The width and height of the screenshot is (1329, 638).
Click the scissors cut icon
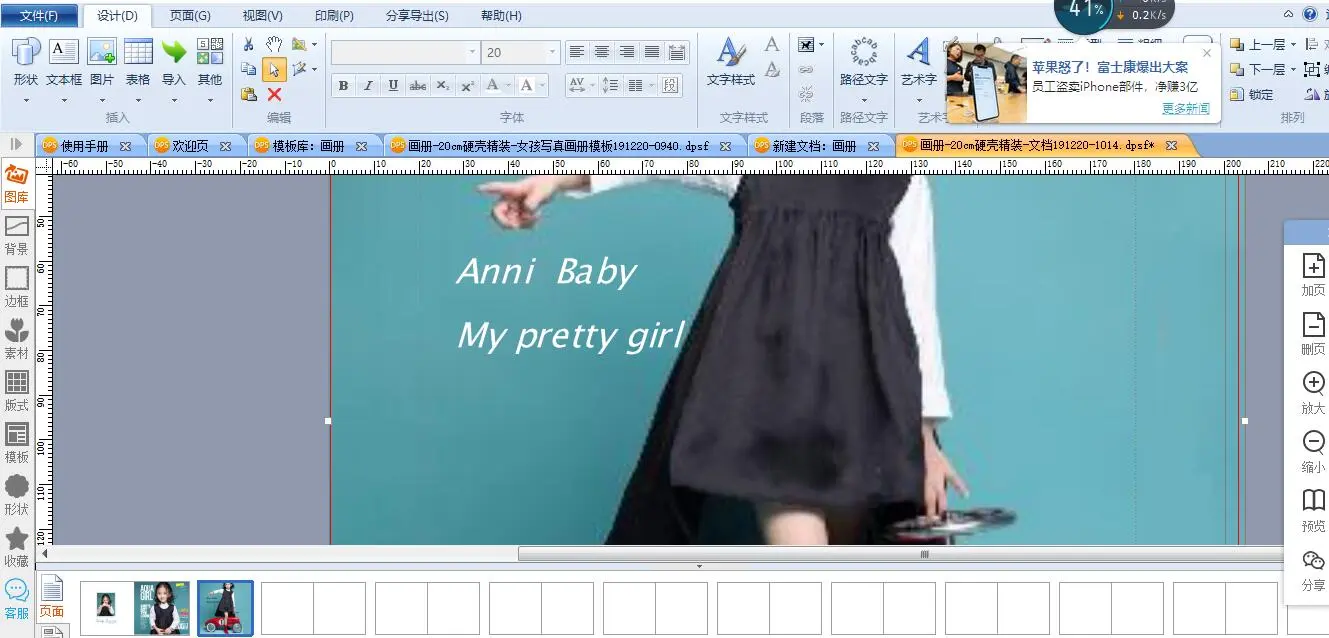(249, 45)
